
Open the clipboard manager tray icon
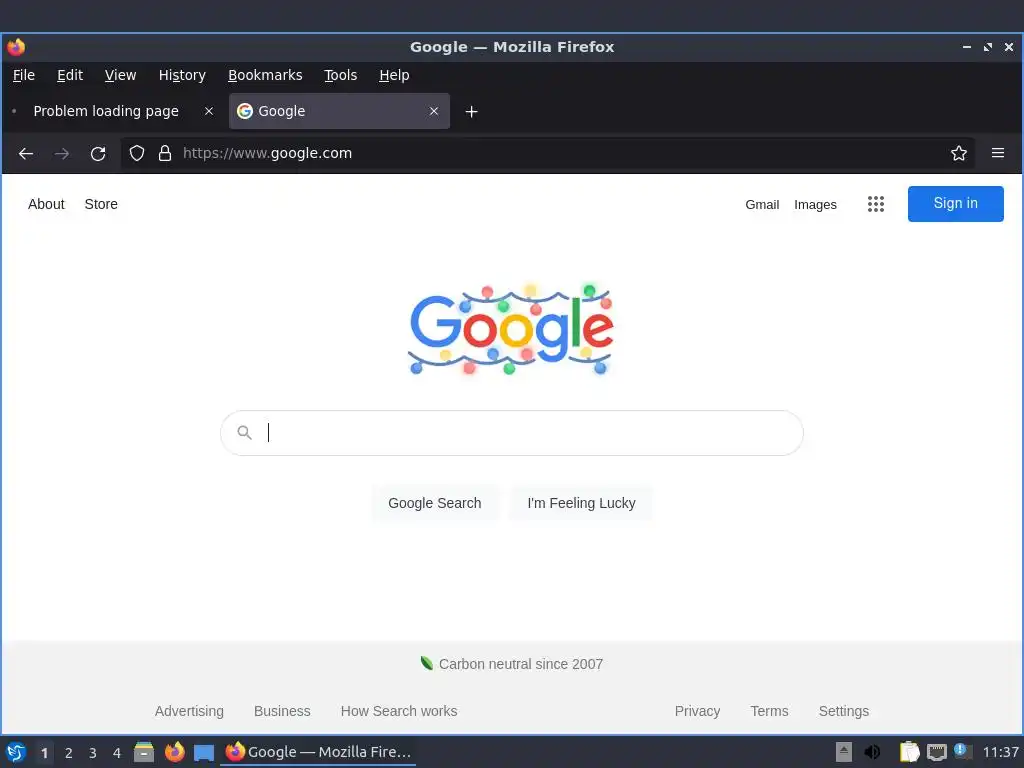909,752
